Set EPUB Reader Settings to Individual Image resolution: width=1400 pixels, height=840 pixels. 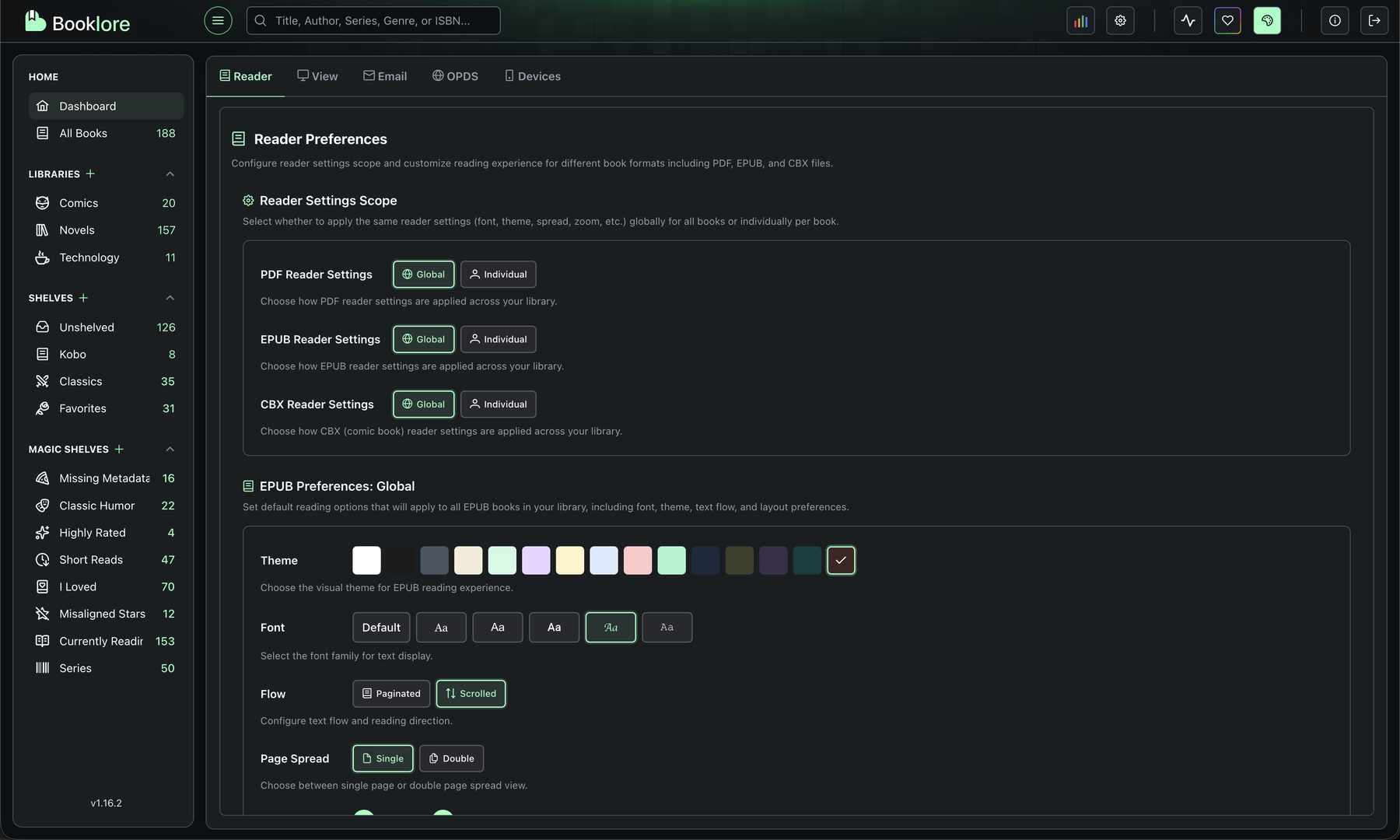498,339
